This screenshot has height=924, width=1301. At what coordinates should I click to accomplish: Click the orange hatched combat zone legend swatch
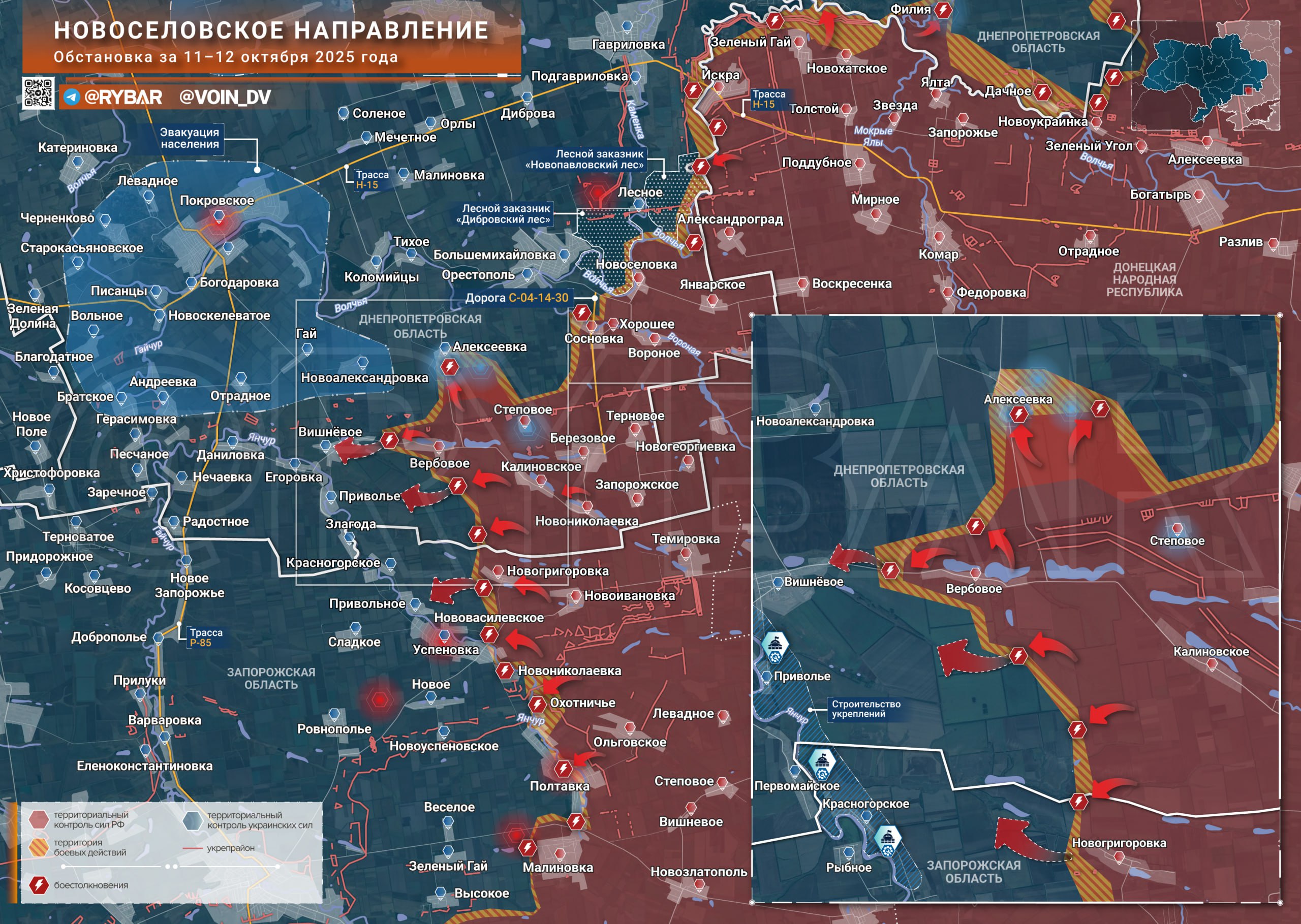click(39, 847)
